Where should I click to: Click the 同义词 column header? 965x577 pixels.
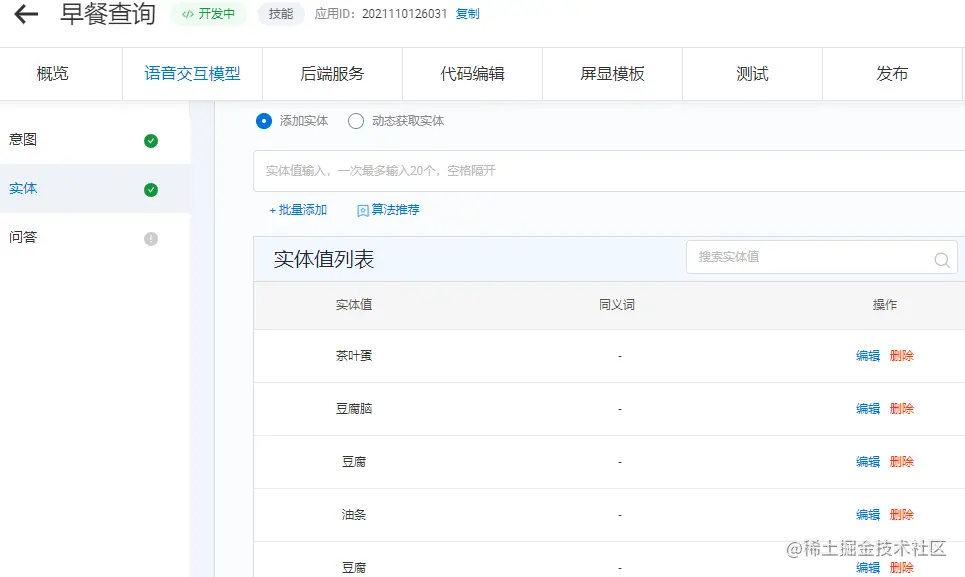pyautogui.click(x=617, y=304)
